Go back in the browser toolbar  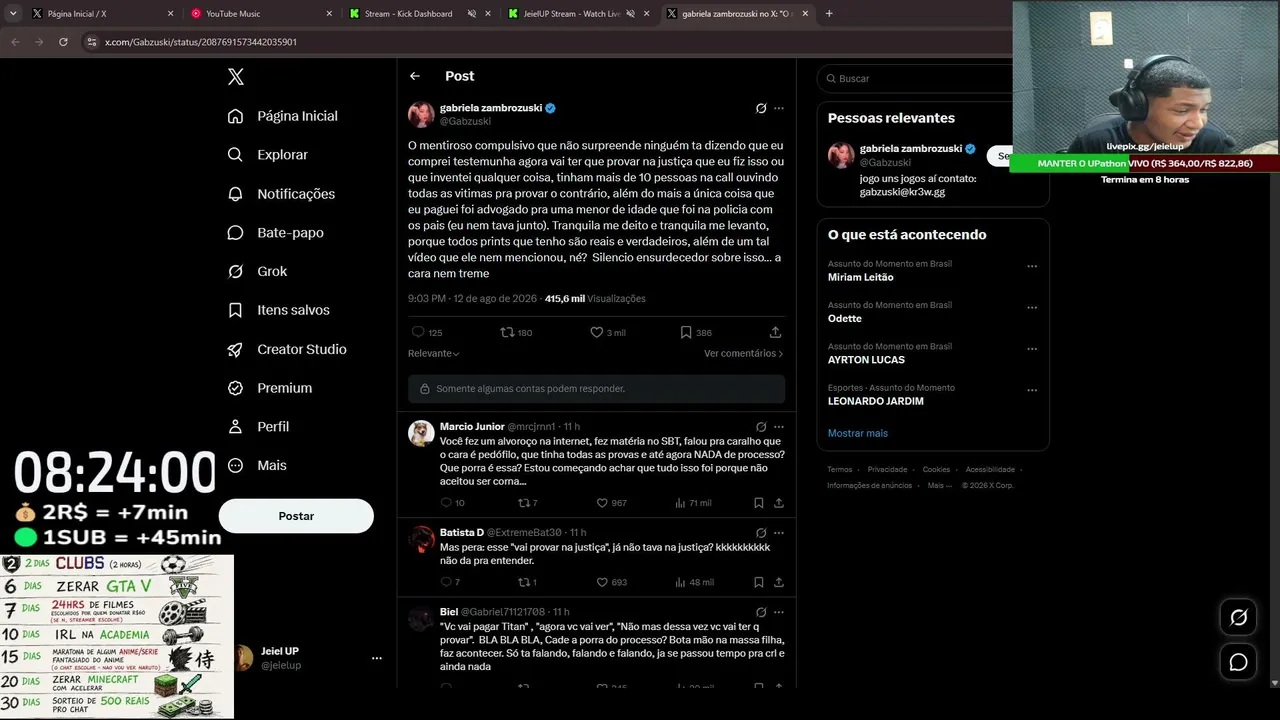pyautogui.click(x=15, y=42)
